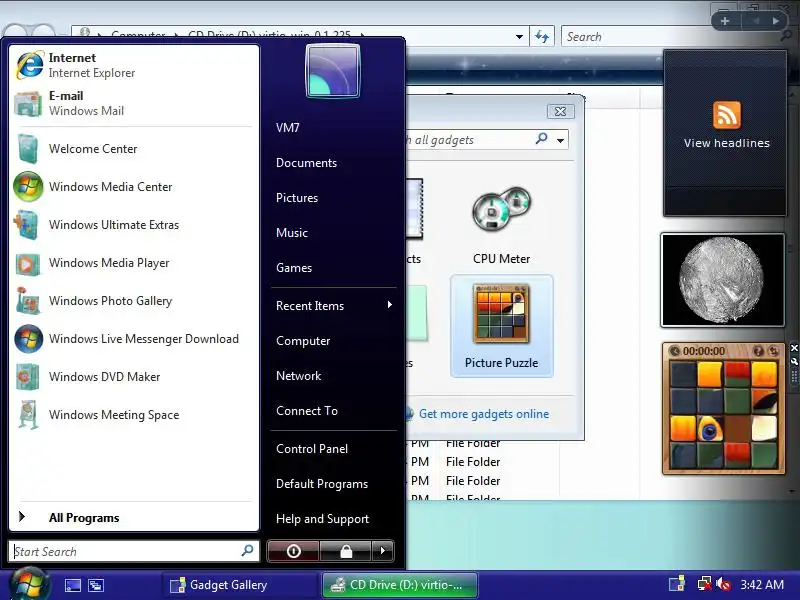Open Network from the Start menu

pos(298,376)
